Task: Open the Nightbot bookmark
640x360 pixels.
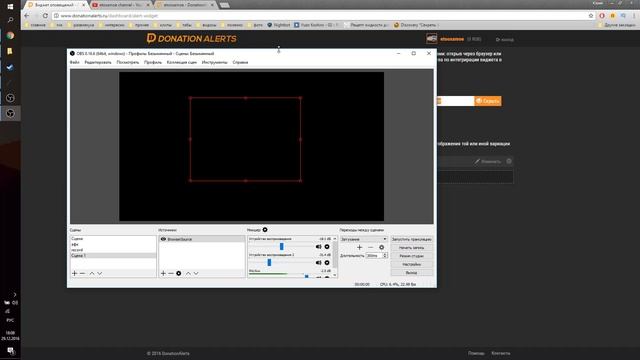Action: 279,25
